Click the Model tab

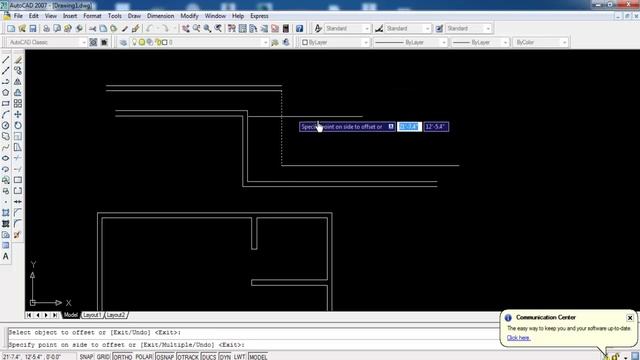(70, 315)
